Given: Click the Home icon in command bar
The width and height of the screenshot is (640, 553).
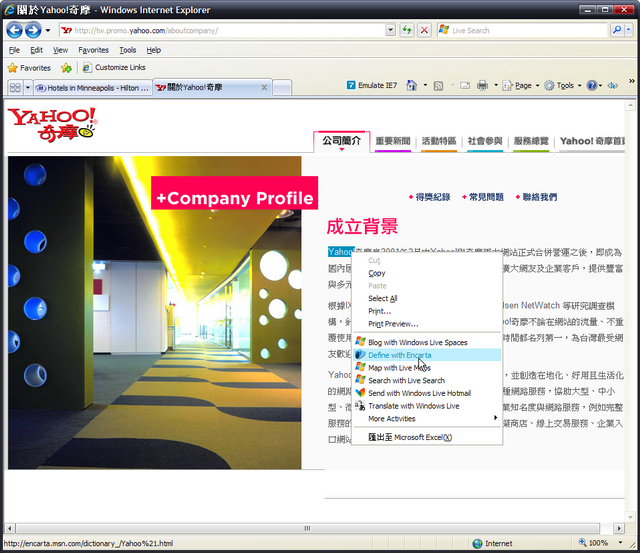Looking at the screenshot, I should point(411,85).
